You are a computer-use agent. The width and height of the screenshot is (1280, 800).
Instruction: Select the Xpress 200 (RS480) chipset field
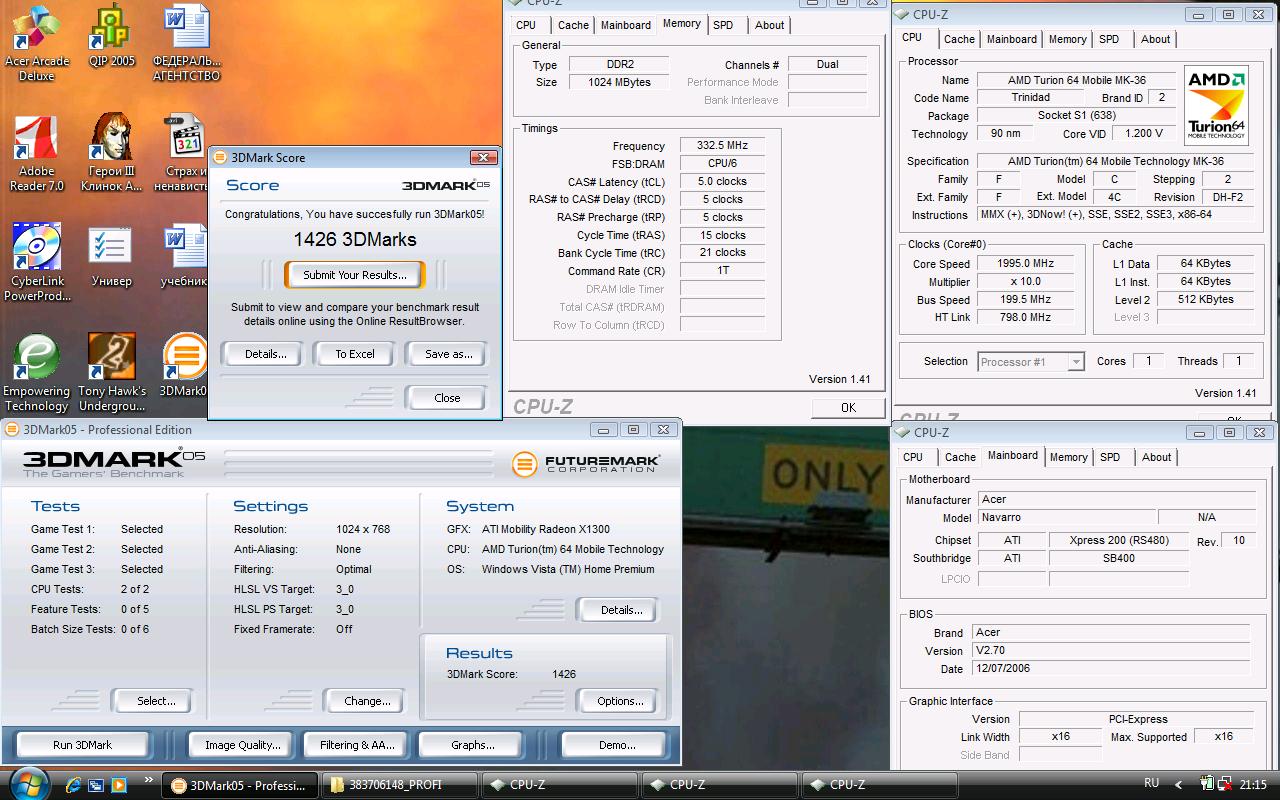(x=1118, y=541)
